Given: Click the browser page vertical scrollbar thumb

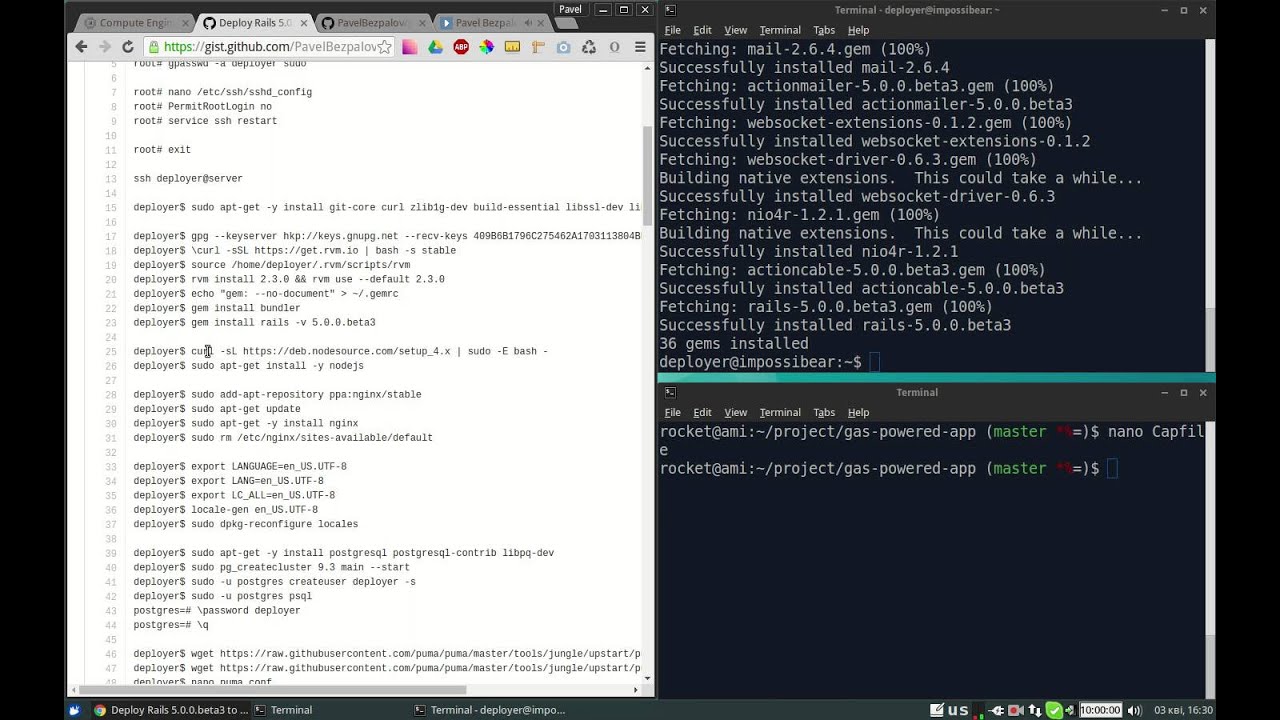Looking at the screenshot, I should coord(647,176).
